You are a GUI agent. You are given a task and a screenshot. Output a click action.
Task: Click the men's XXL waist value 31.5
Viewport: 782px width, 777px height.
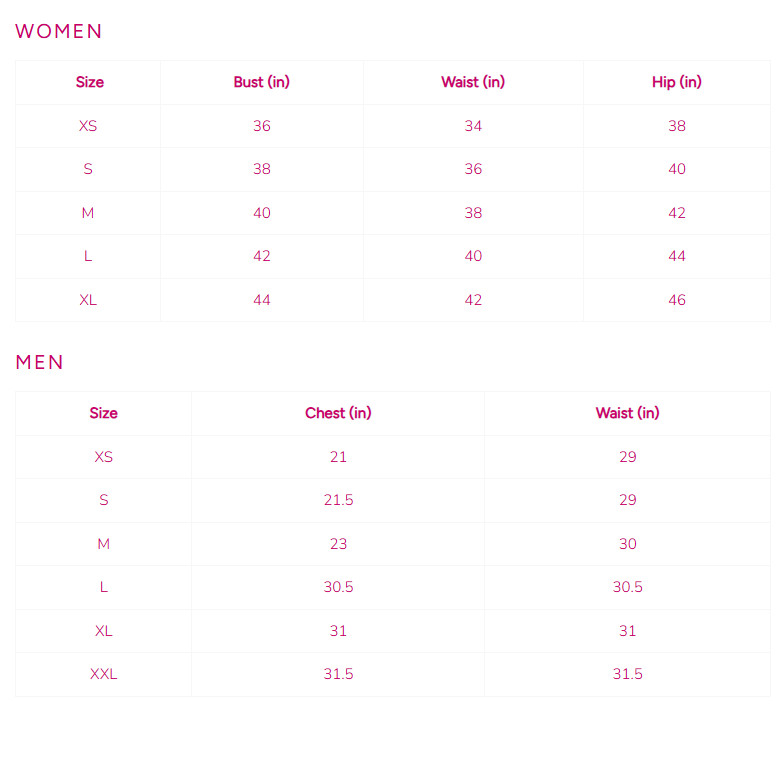pyautogui.click(x=627, y=674)
